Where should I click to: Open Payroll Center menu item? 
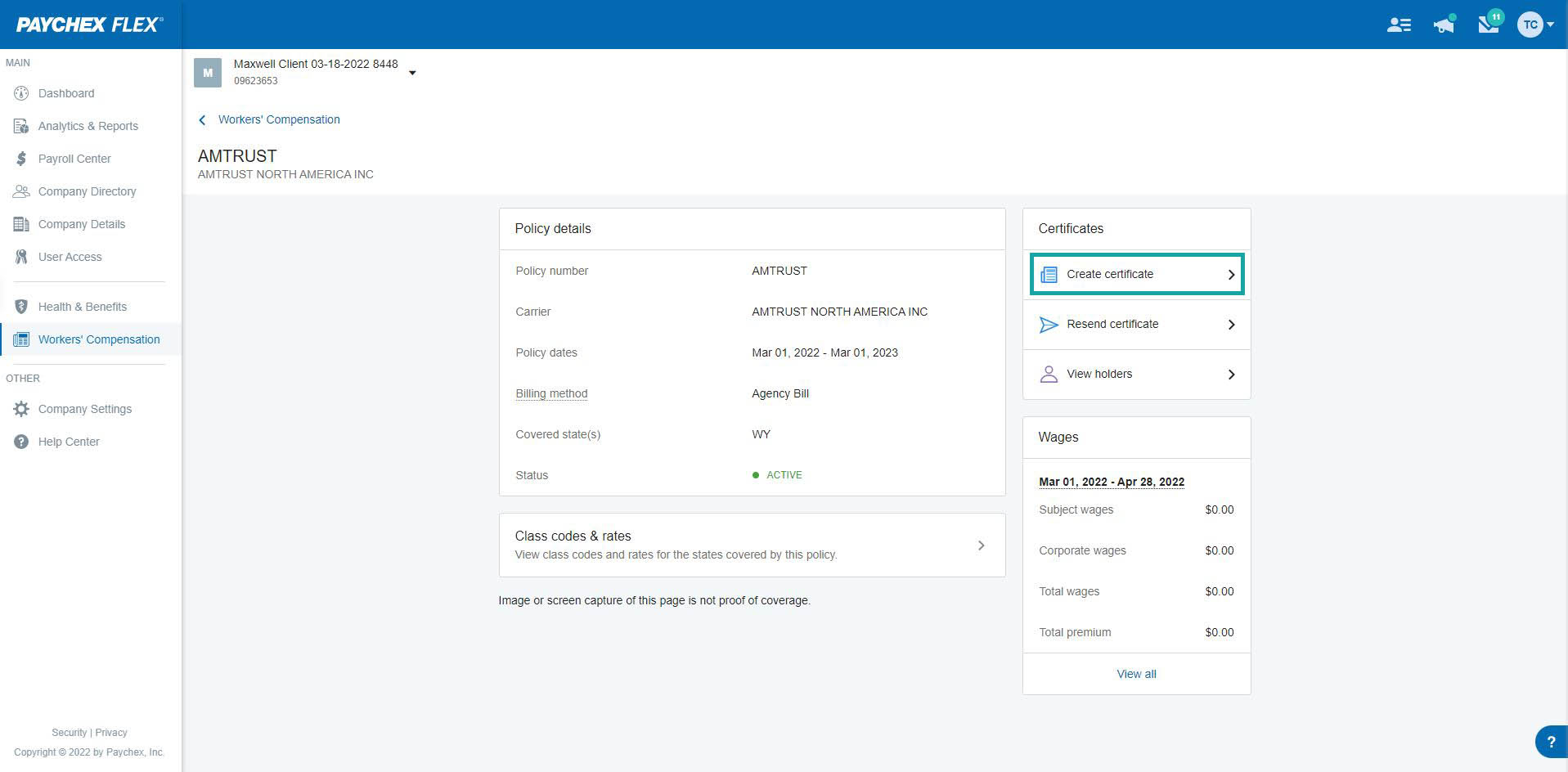coord(74,159)
